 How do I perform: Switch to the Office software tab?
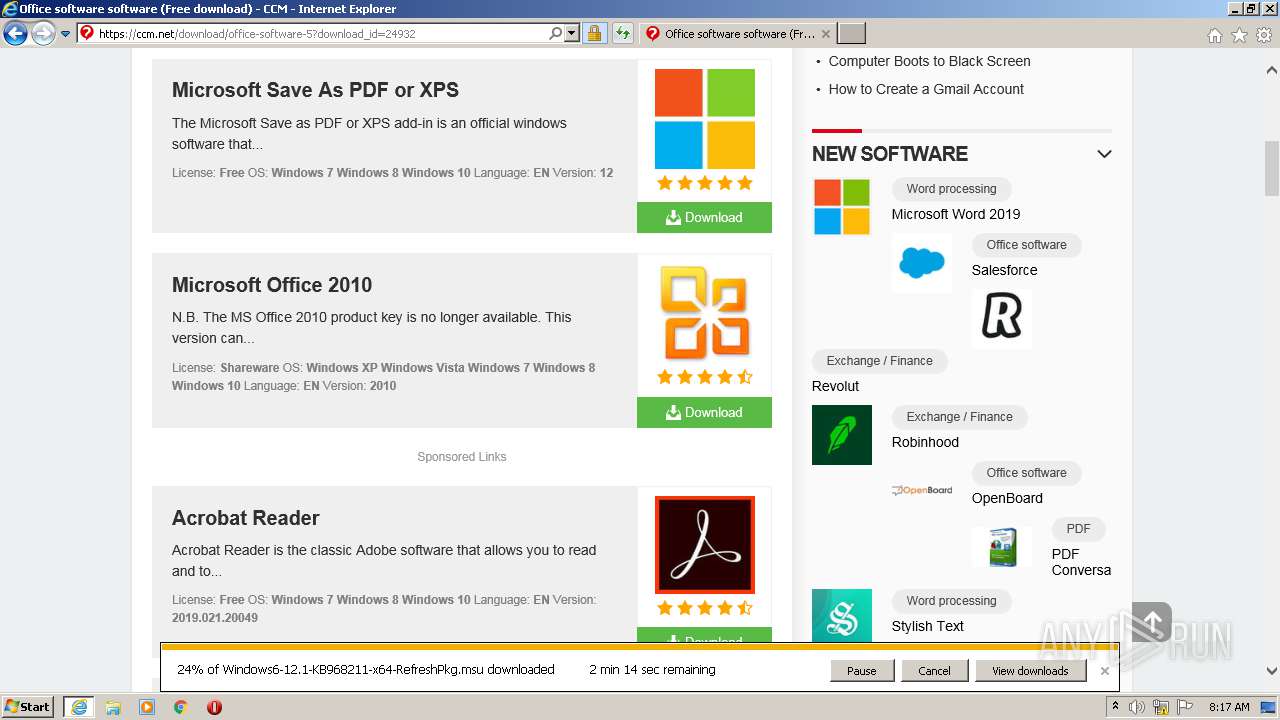[x=738, y=34]
